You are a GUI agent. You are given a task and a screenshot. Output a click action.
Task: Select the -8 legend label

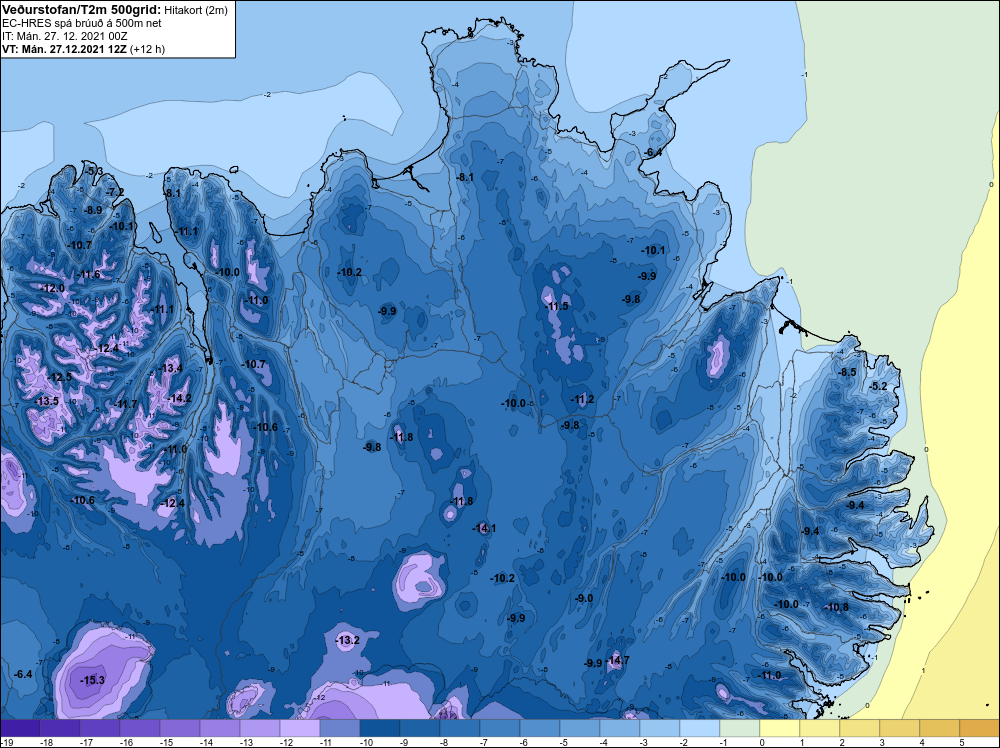[x=445, y=742]
